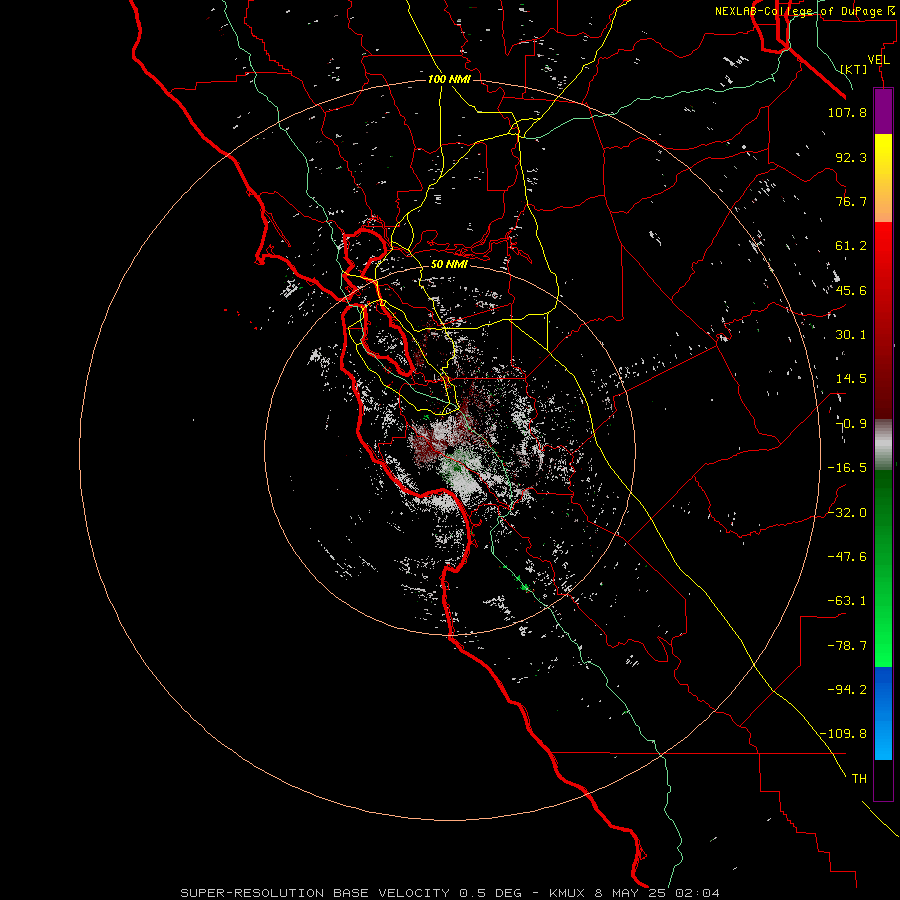The width and height of the screenshot is (900, 900).
Task: Click the 50 NMI range ring label
Action: tap(449, 264)
